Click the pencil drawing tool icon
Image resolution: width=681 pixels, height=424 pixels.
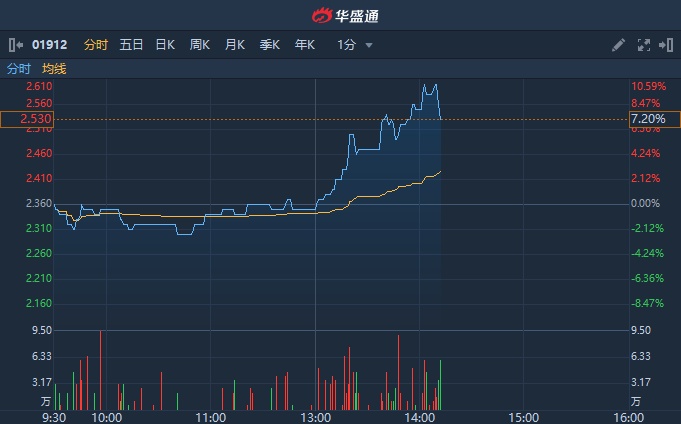[618, 45]
